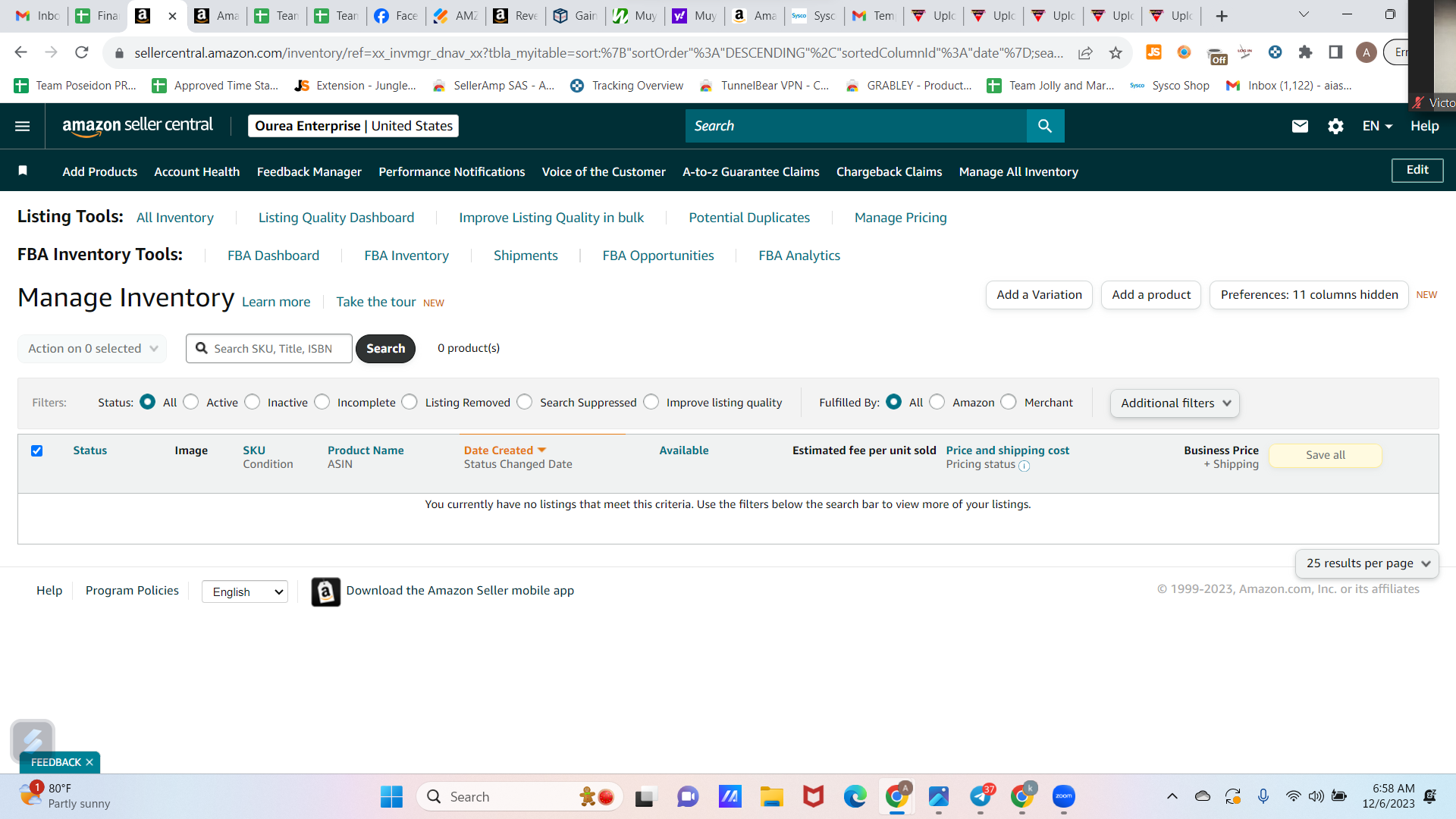The height and width of the screenshot is (819, 1456).
Task: Open the browser extensions puzzle icon
Action: (x=1305, y=52)
